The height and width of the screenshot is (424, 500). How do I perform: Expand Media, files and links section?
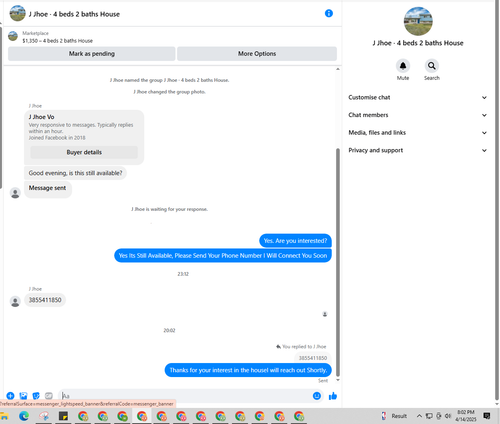pos(418,133)
